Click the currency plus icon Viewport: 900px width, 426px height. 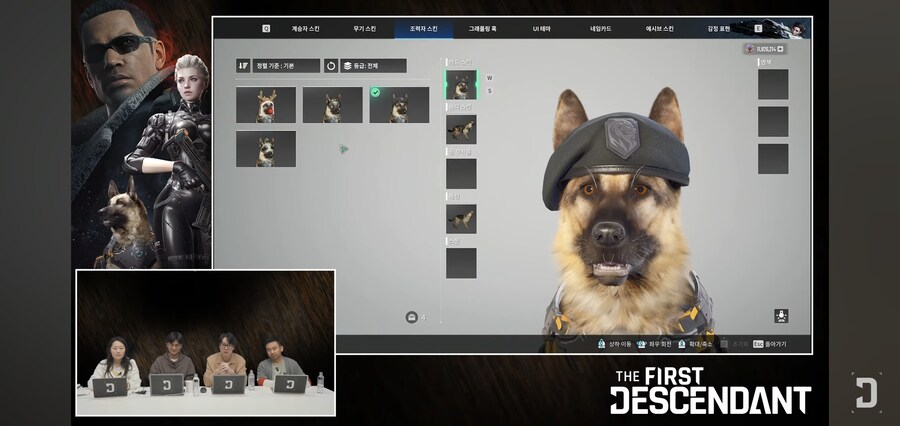tap(781, 48)
